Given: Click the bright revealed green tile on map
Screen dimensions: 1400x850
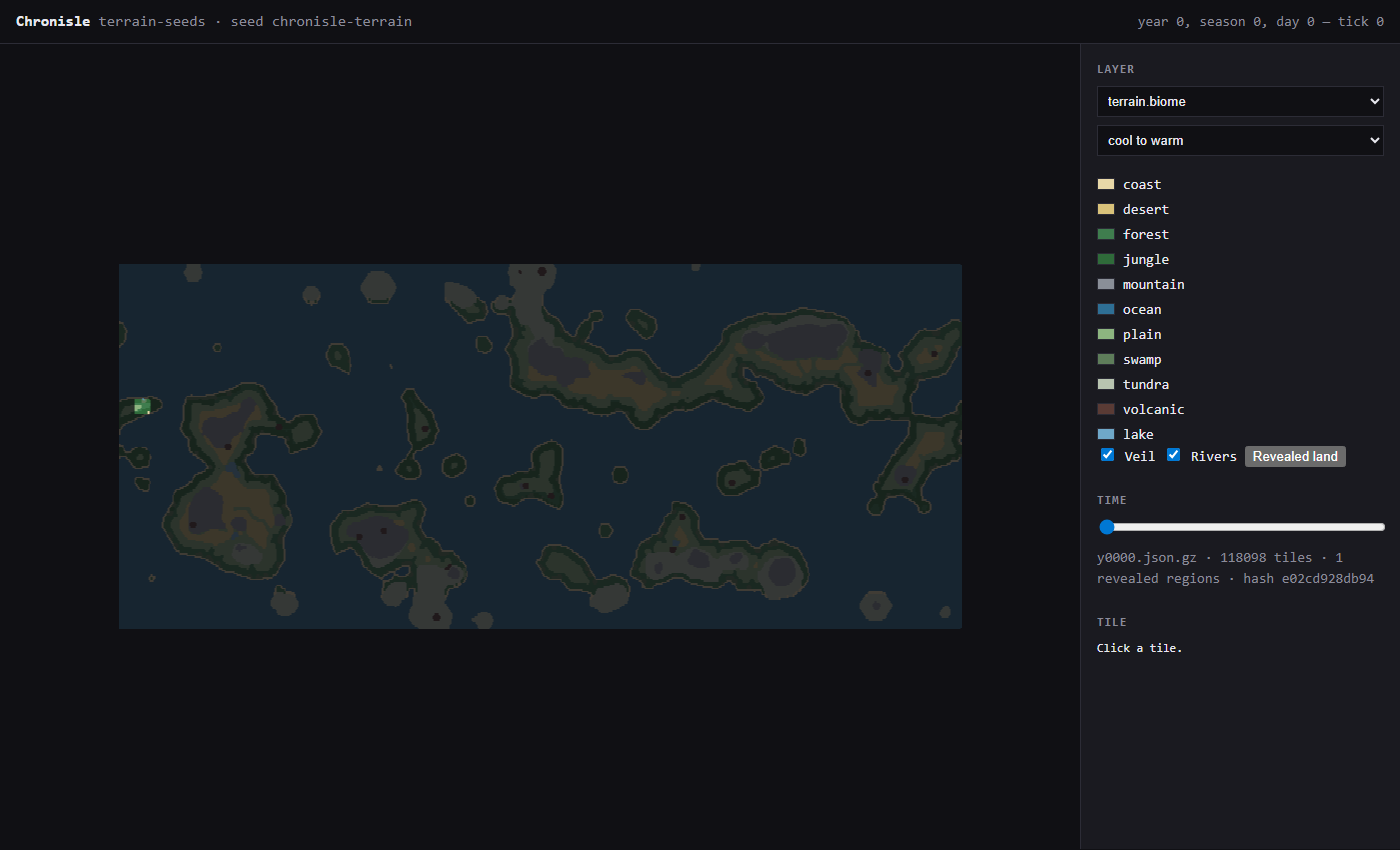Looking at the screenshot, I should coord(142,406).
